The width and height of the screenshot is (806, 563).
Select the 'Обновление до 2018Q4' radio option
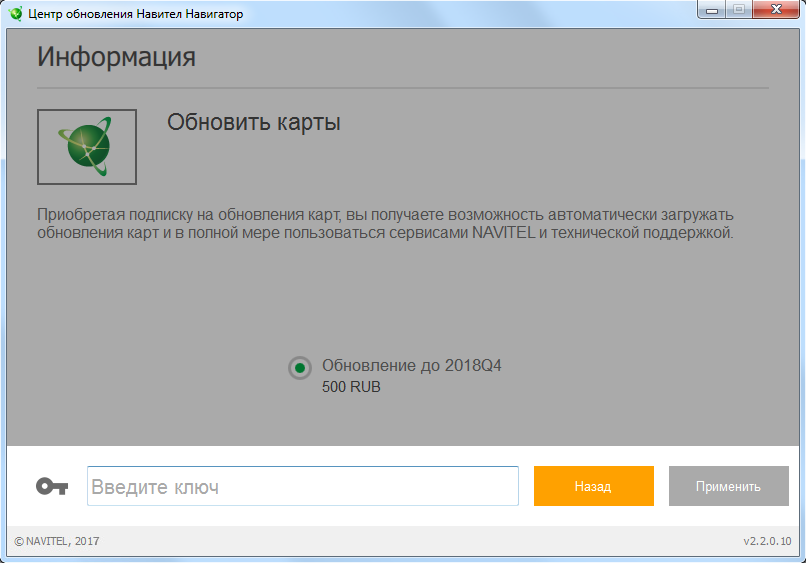click(x=300, y=368)
